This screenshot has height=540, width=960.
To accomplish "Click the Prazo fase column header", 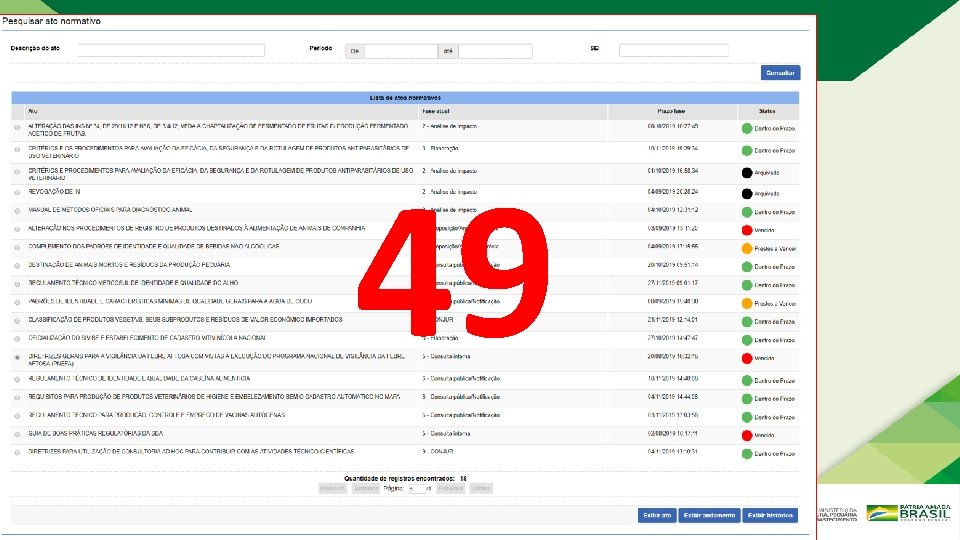I will click(672, 111).
